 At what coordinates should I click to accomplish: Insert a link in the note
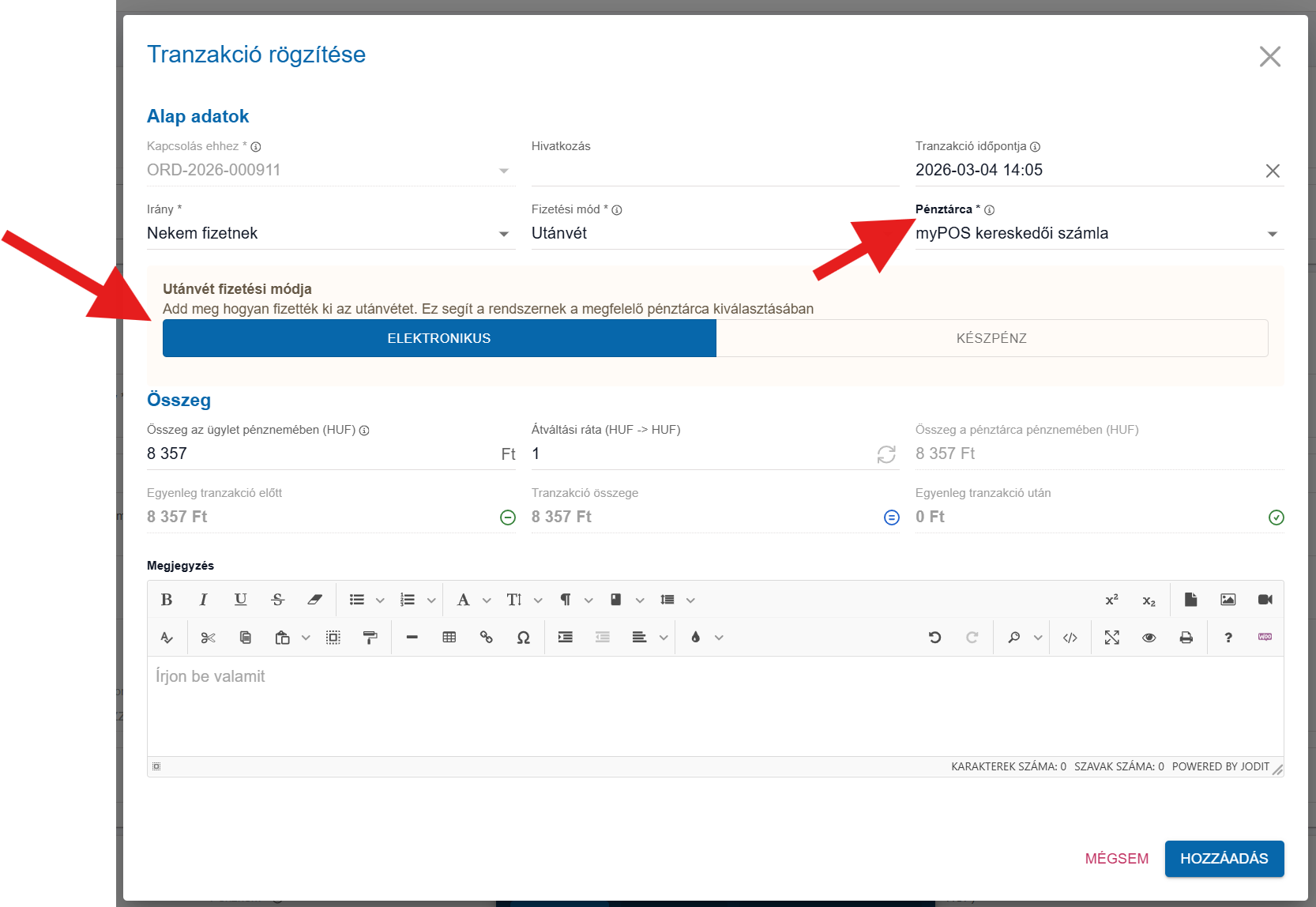coord(486,638)
